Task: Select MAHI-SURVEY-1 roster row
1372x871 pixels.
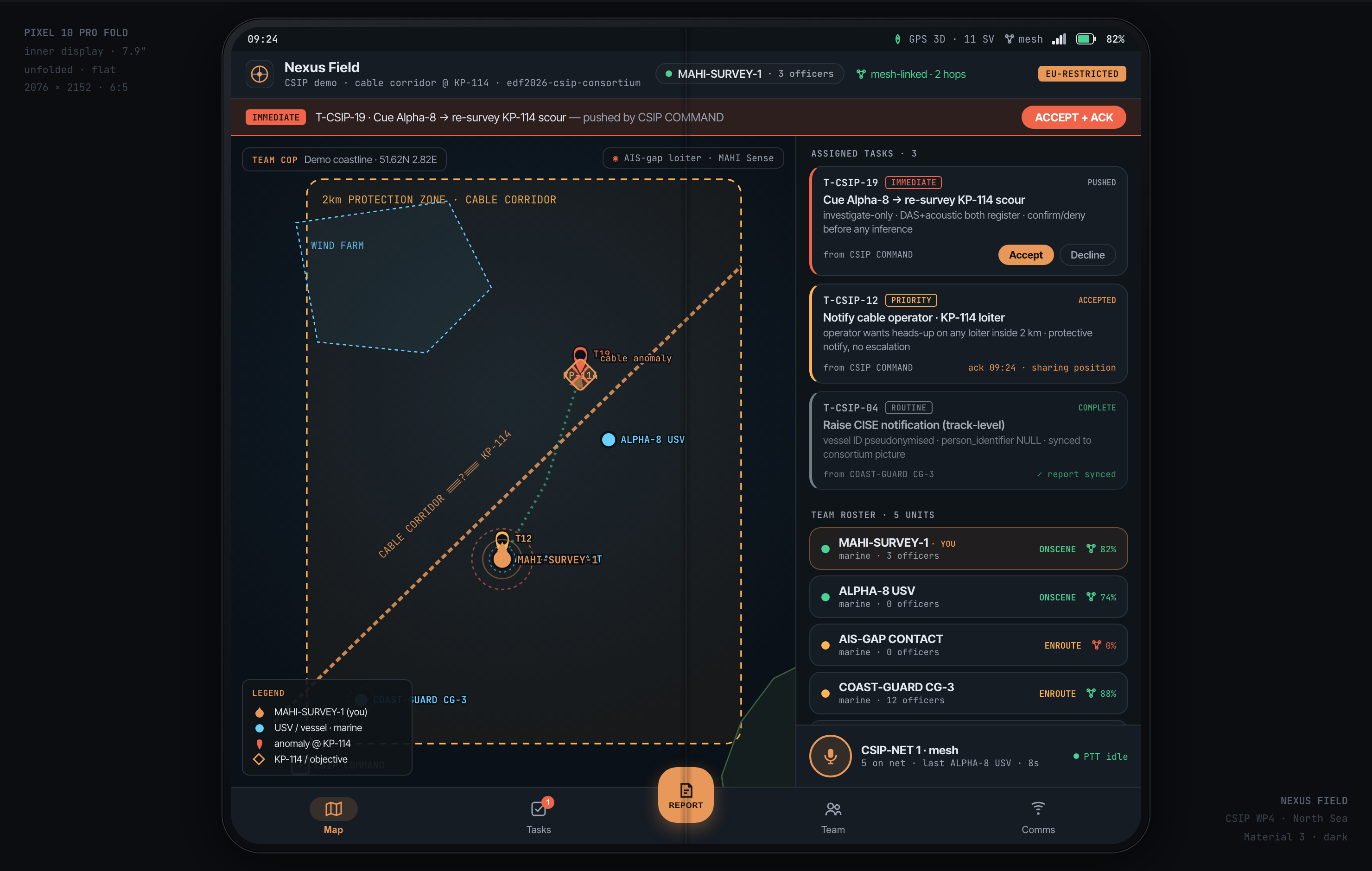Action: pos(968,549)
